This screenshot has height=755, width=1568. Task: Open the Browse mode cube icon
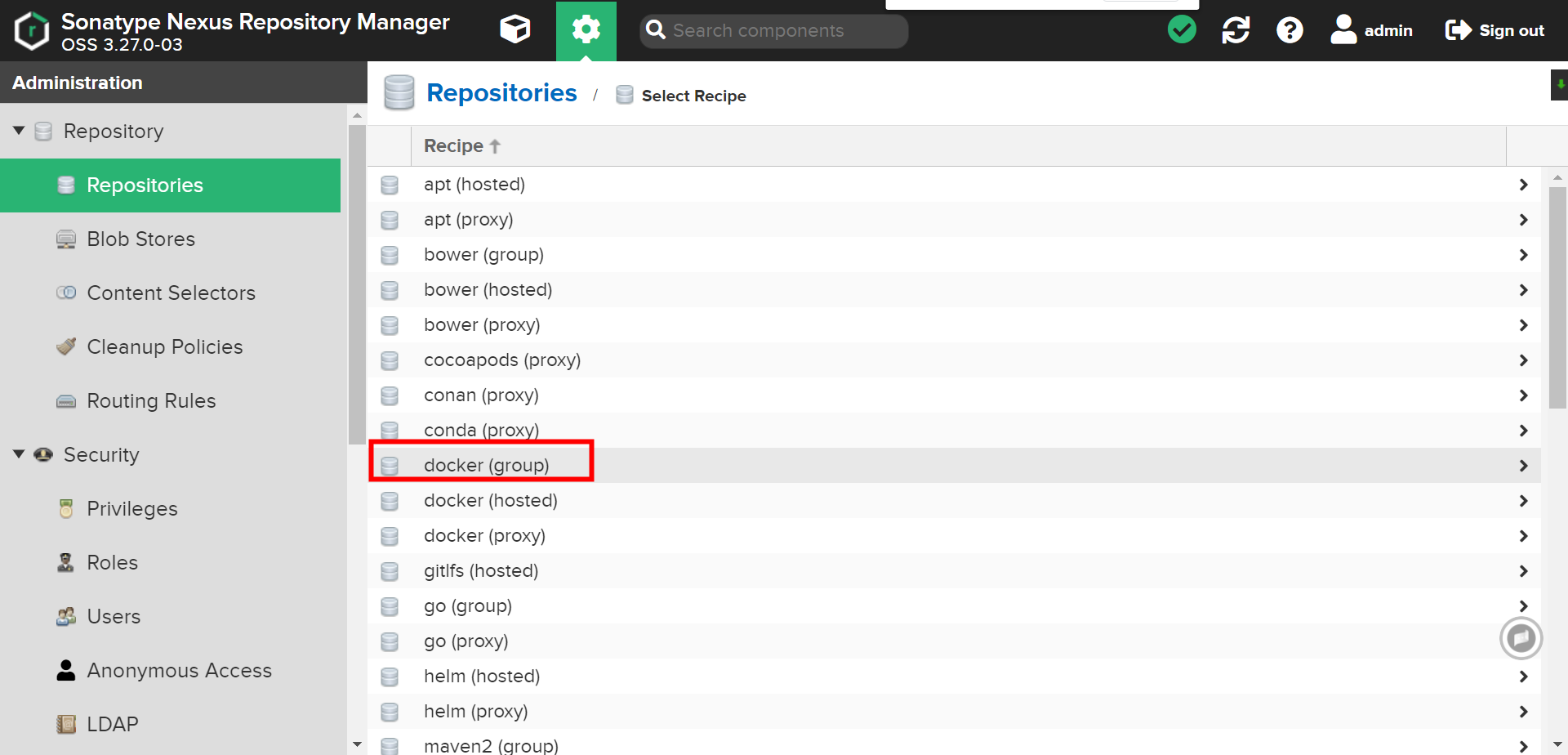point(515,29)
